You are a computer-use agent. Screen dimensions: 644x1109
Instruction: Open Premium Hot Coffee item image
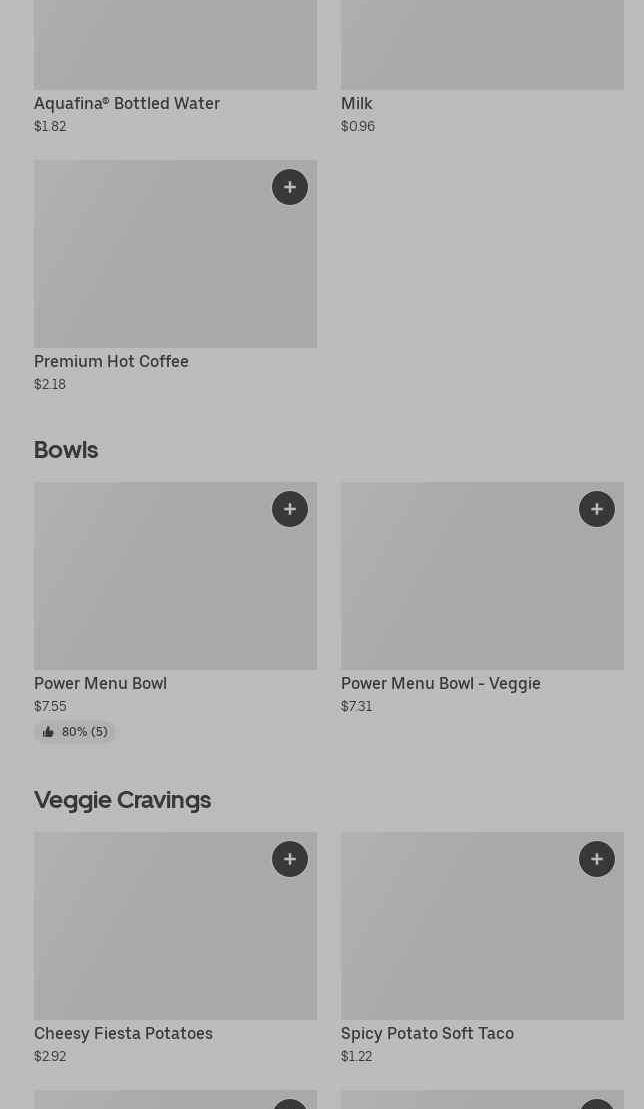[175, 254]
